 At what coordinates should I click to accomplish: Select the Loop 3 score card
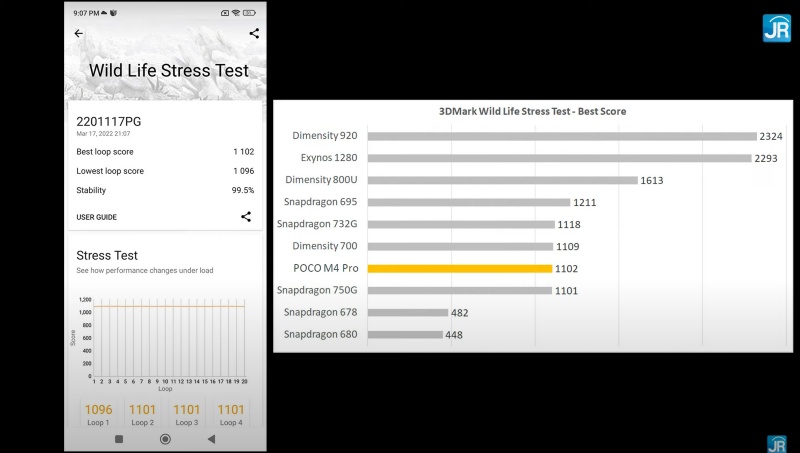click(x=186, y=414)
